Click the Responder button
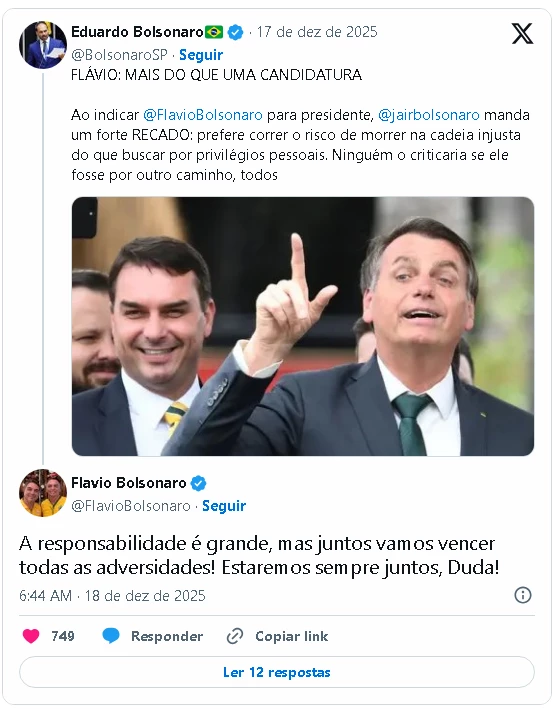 point(167,636)
